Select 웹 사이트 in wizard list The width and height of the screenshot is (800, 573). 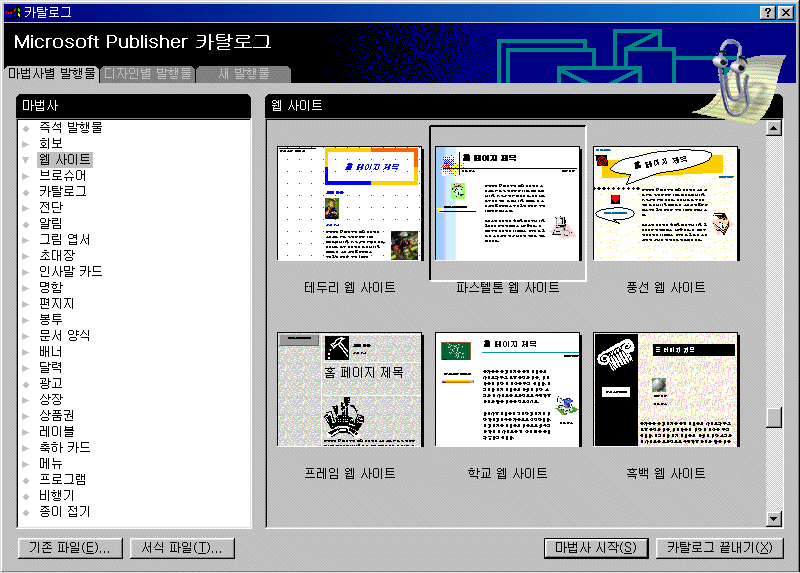coord(65,160)
